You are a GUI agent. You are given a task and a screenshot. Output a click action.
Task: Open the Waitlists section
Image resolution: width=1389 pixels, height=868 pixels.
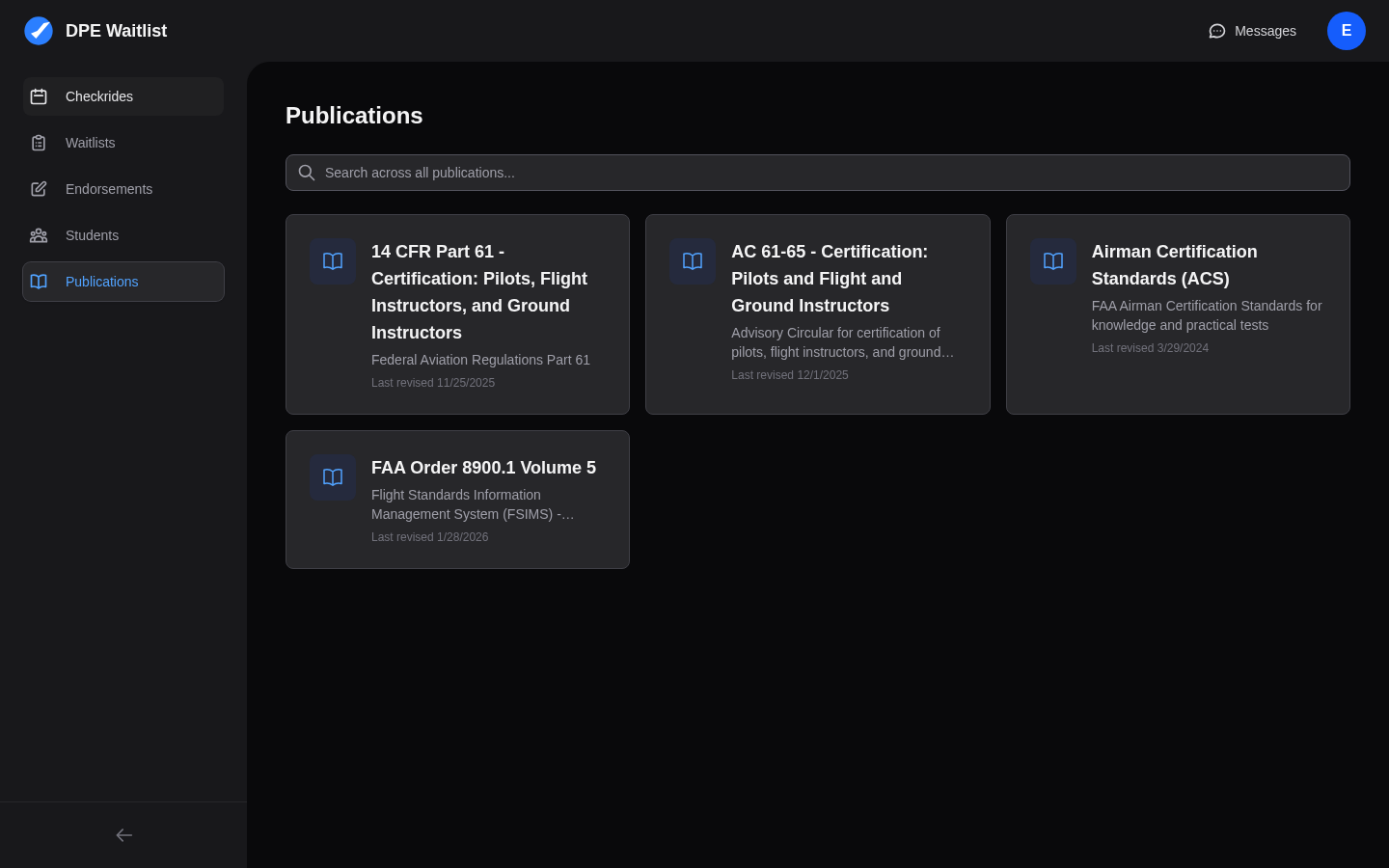click(90, 143)
